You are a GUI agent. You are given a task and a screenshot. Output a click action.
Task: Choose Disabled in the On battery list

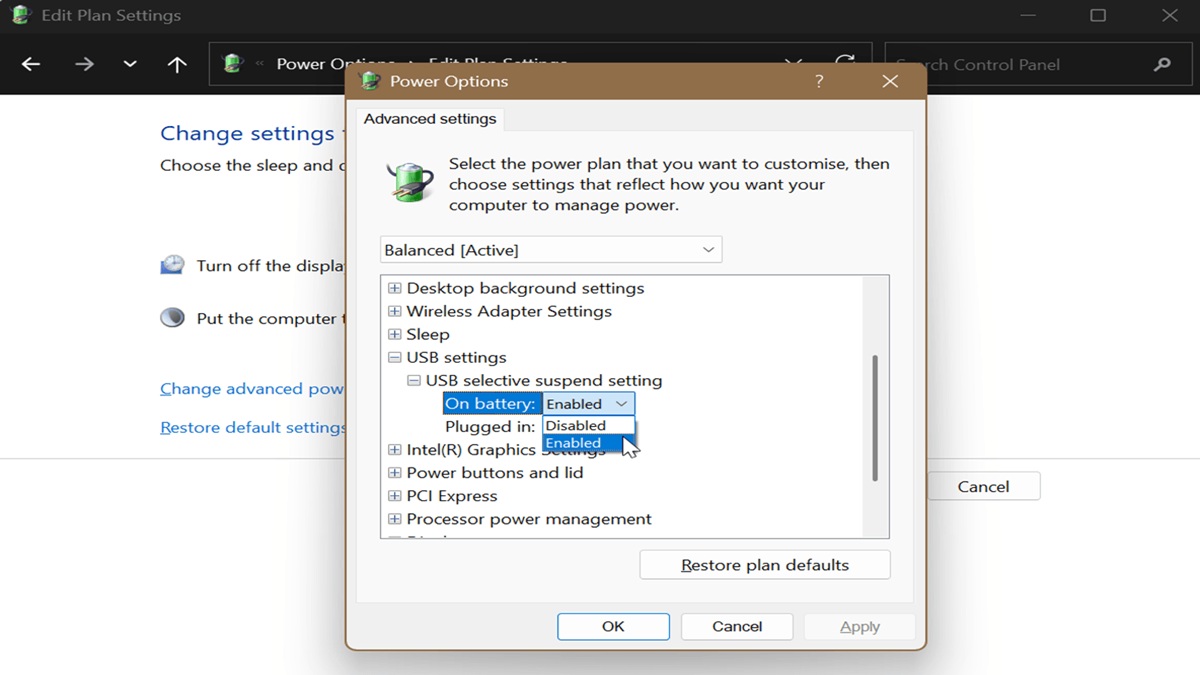coord(588,425)
